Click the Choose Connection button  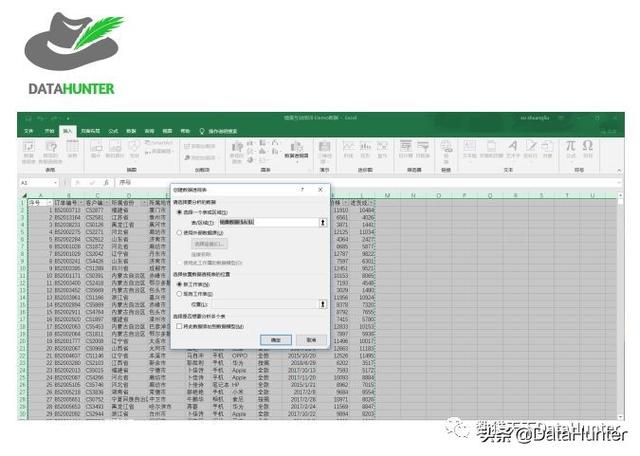pos(209,244)
